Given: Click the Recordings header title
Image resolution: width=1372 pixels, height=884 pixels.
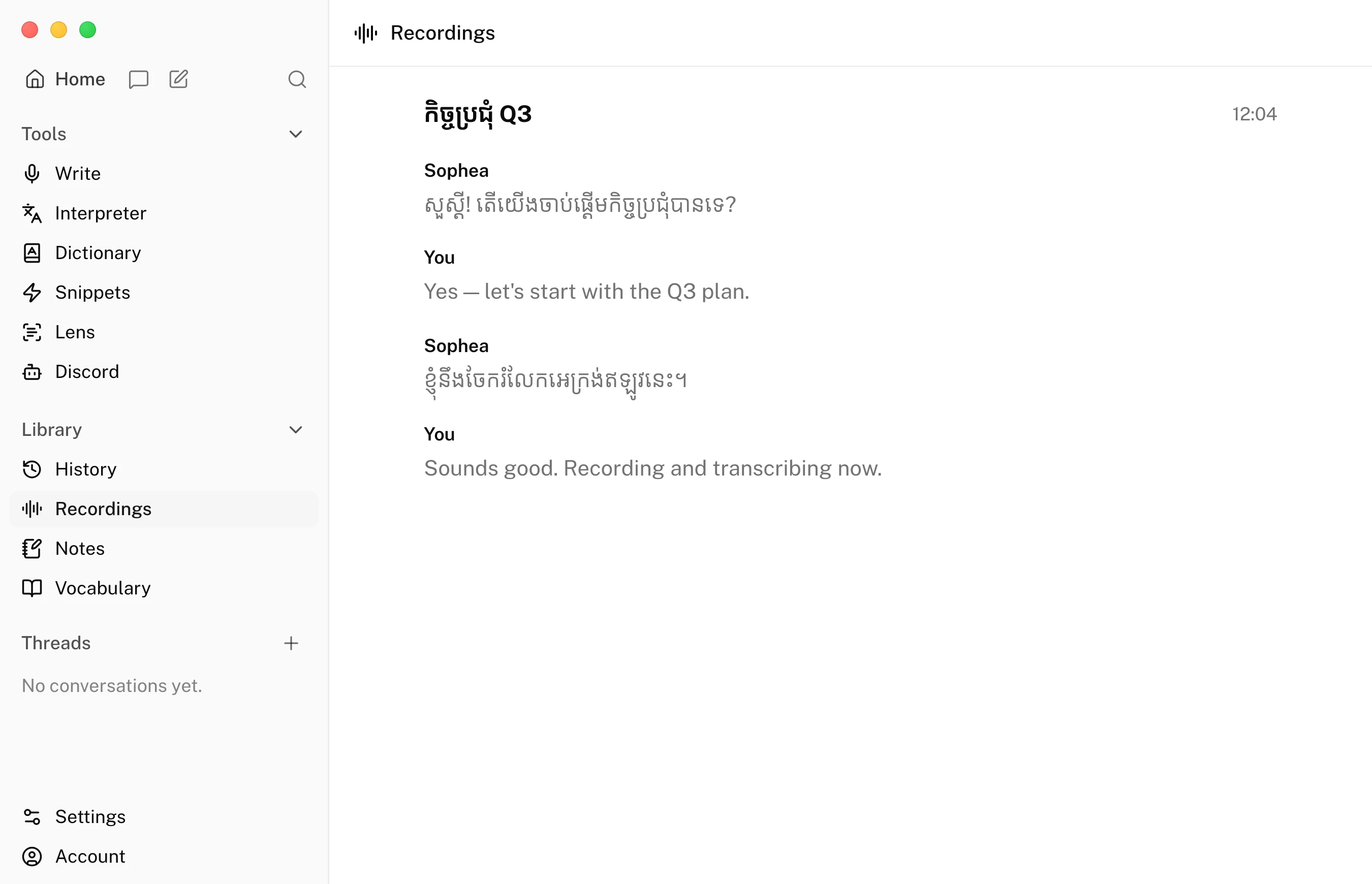Looking at the screenshot, I should [x=443, y=34].
